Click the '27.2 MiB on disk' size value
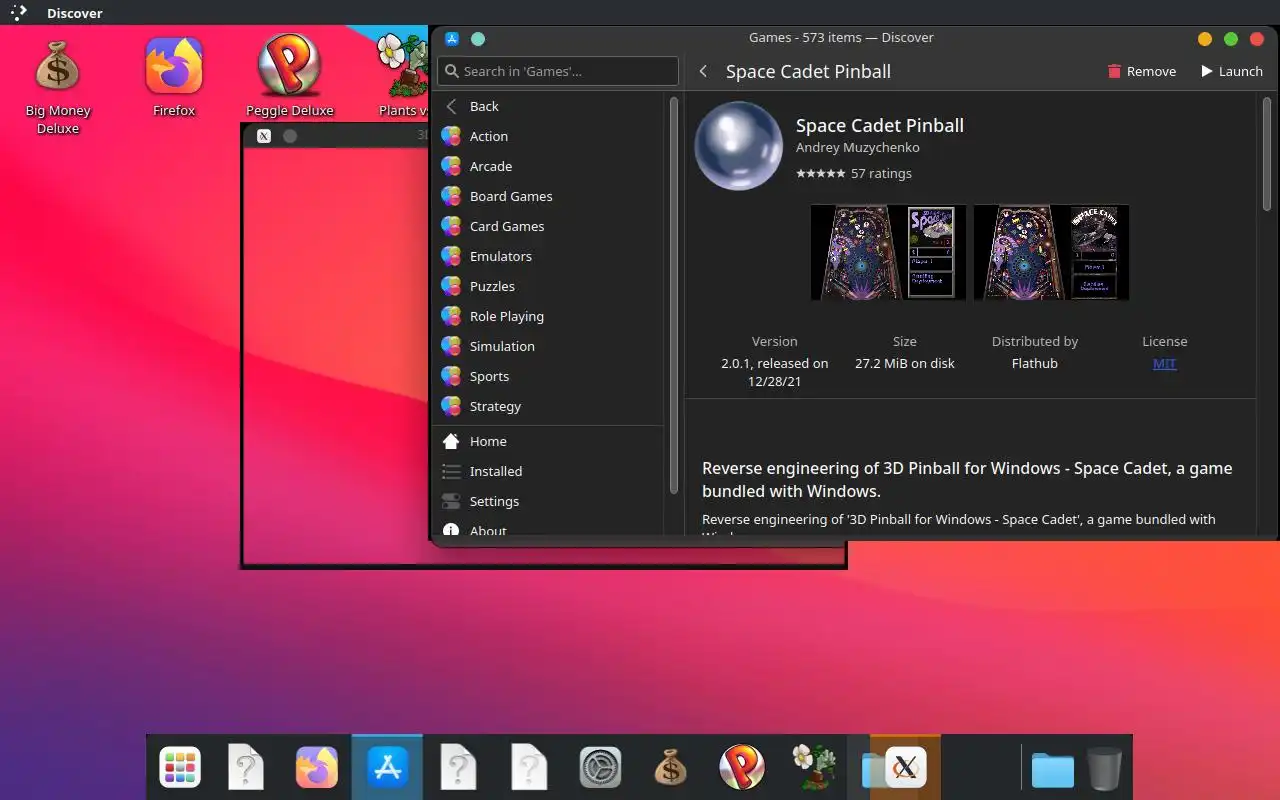1280x800 pixels. click(904, 363)
